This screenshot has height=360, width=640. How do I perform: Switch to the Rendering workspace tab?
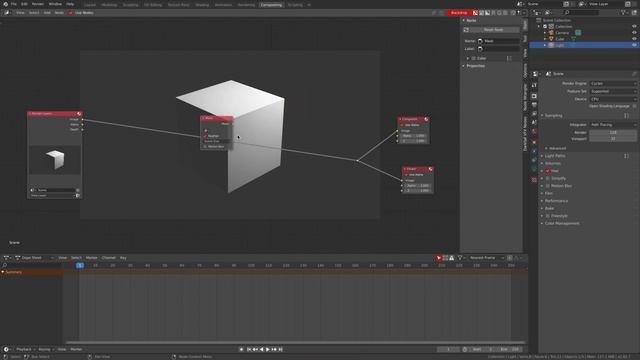pos(246,5)
